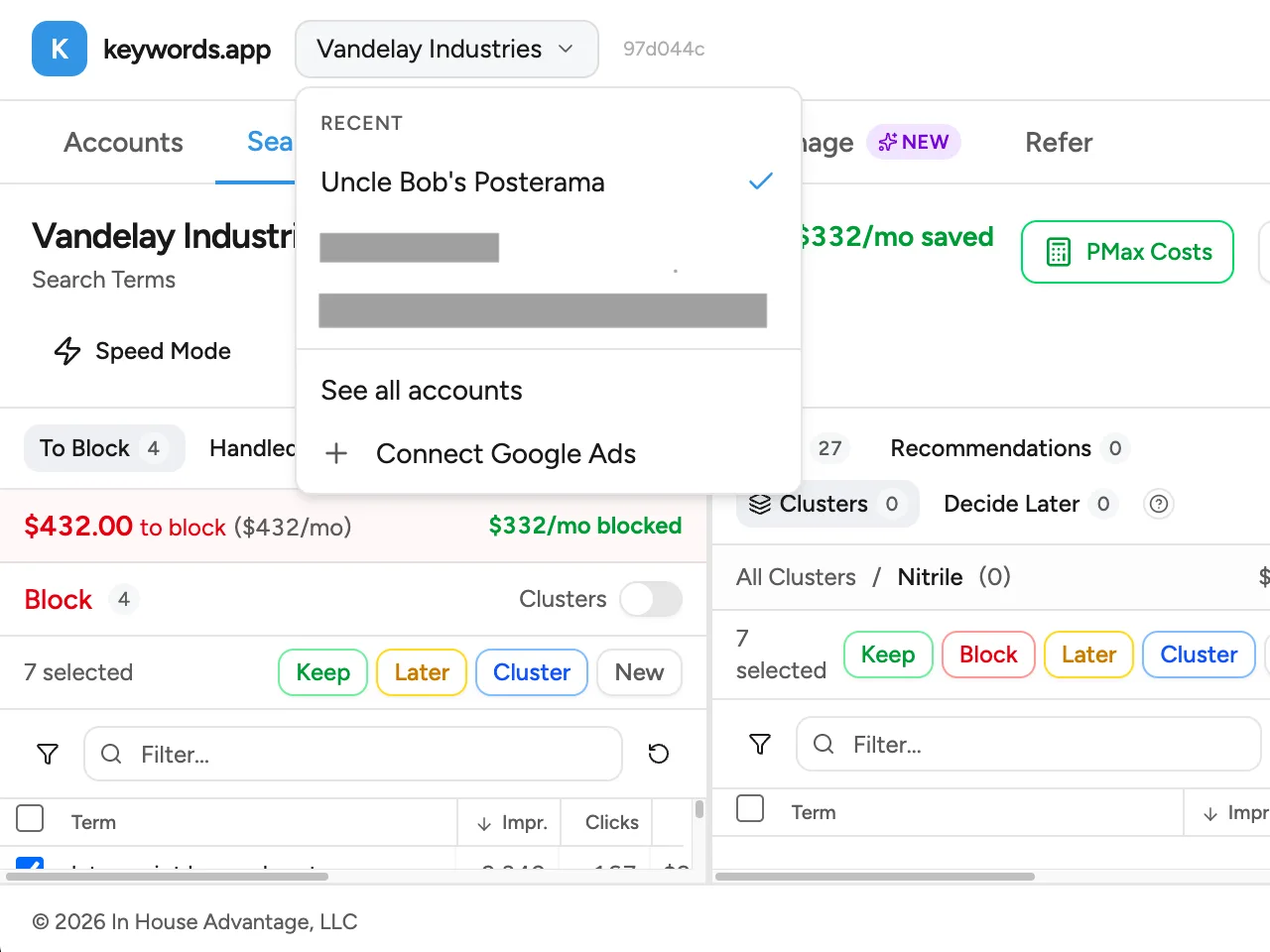Click the PMax Costs calculator icon
Image resolution: width=1270 pixels, height=952 pixels.
point(1059,252)
